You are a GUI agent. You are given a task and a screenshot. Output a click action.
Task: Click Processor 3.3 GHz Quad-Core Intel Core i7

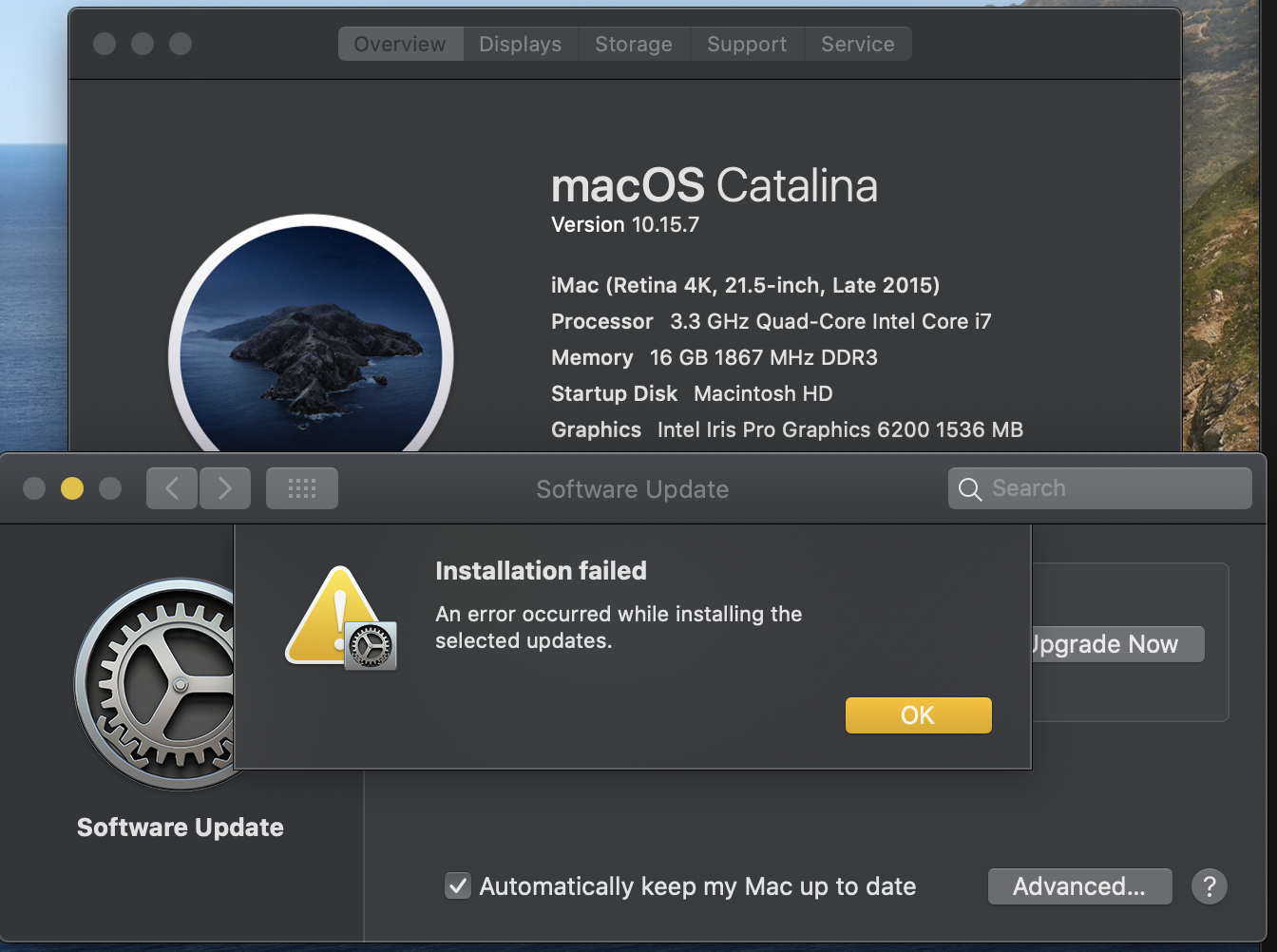point(772,321)
